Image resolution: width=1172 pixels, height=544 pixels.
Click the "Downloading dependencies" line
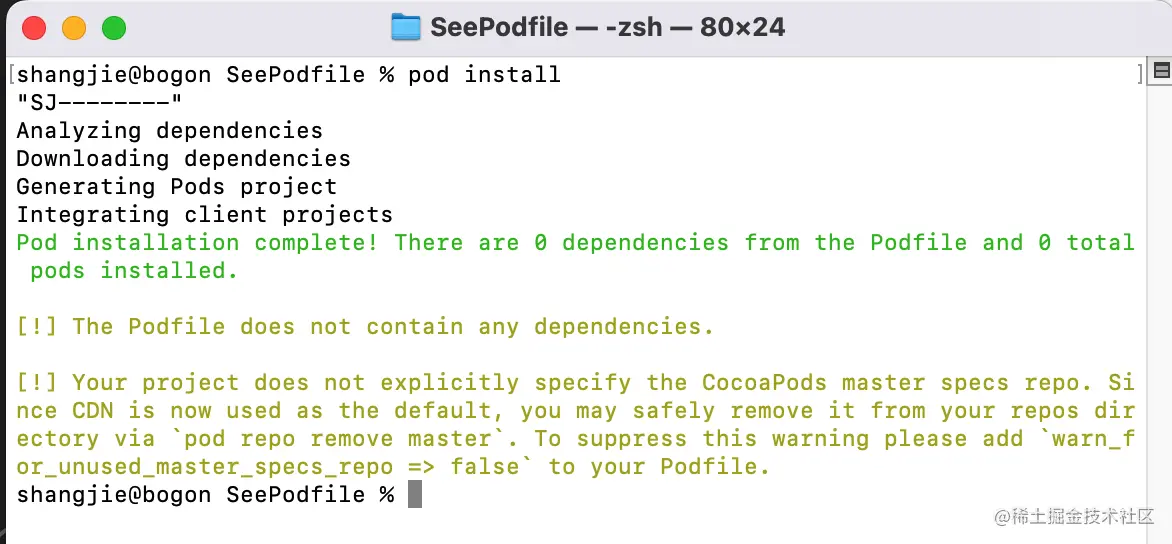pos(183,159)
